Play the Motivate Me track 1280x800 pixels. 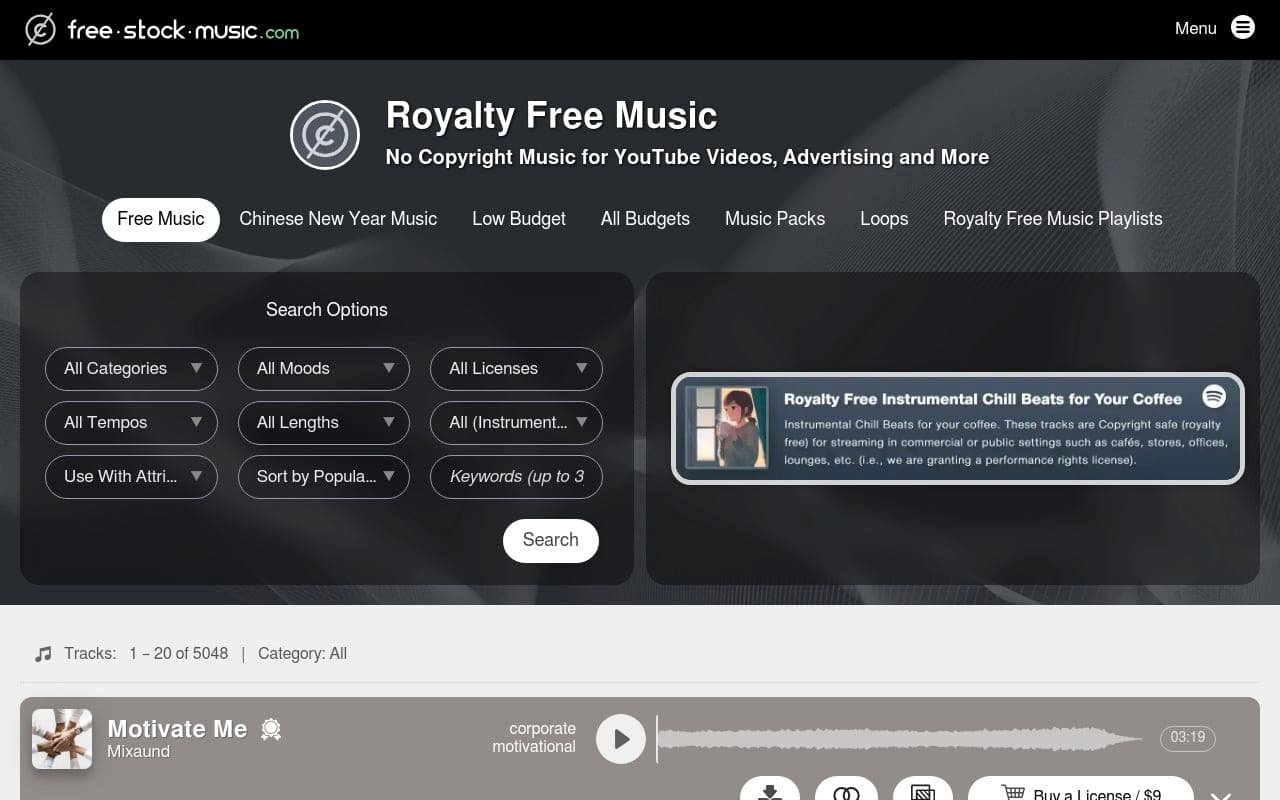[x=621, y=738]
